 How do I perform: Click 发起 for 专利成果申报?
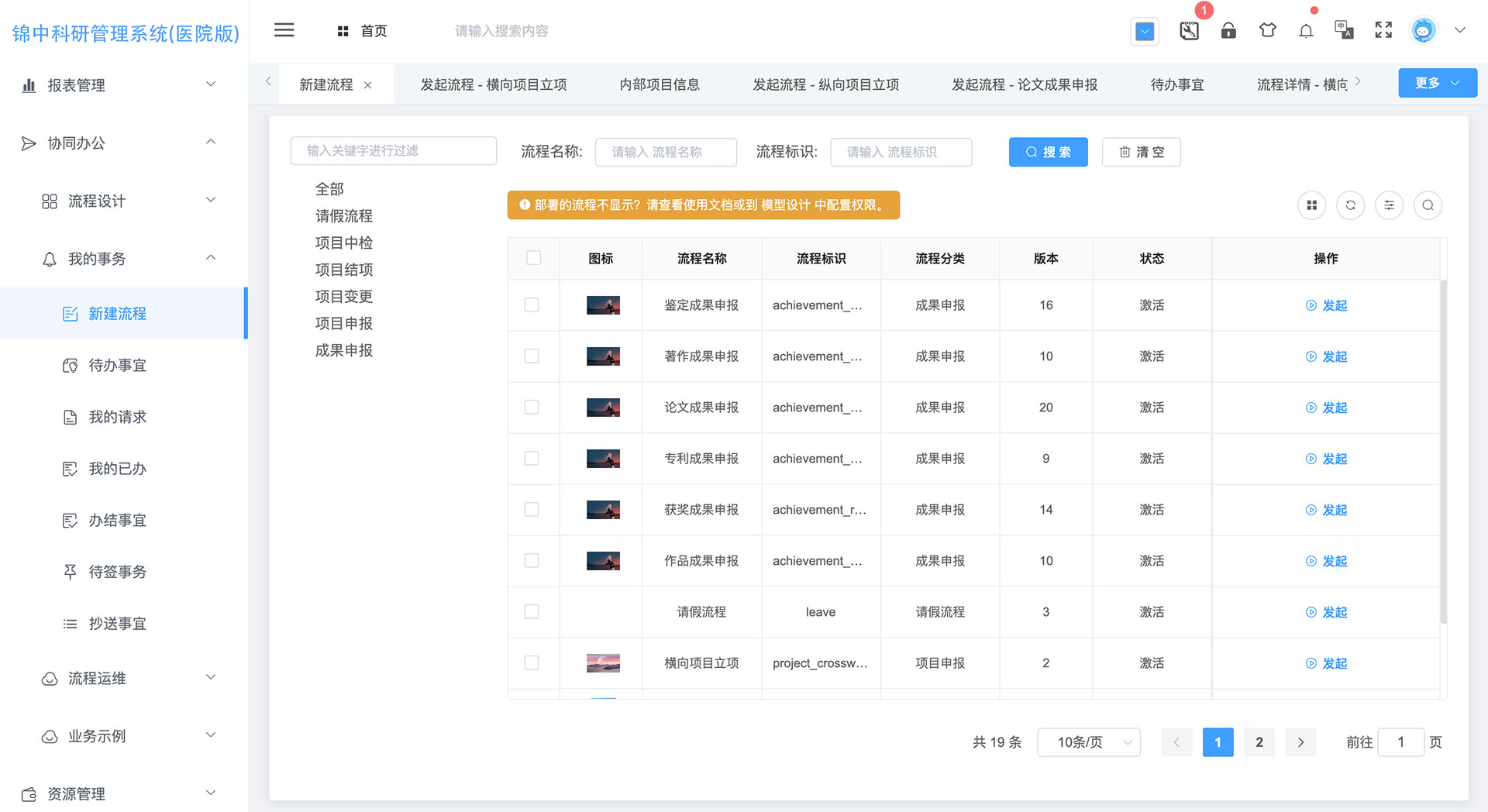point(1327,459)
